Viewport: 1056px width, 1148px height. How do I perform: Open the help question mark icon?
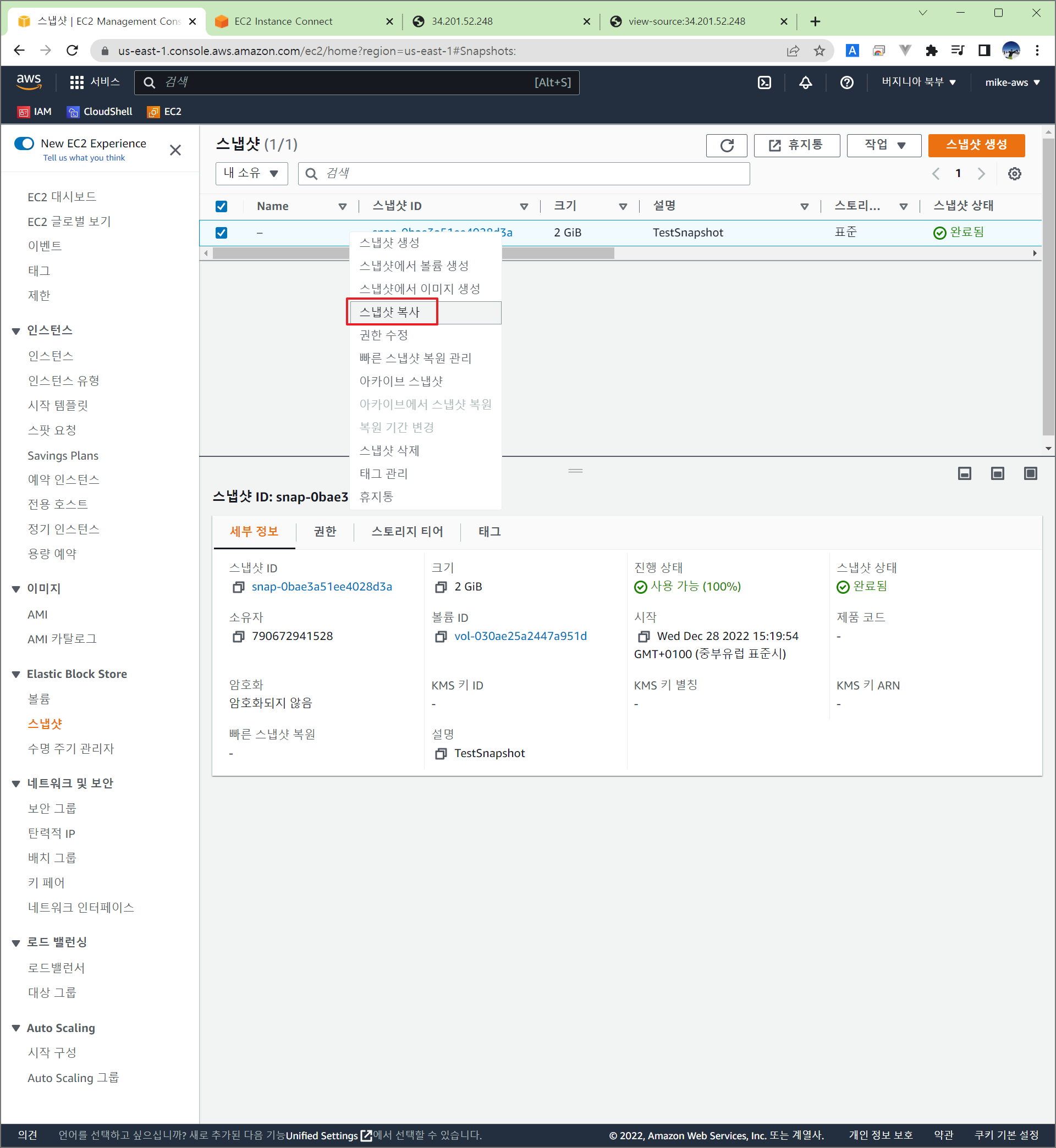[x=846, y=82]
